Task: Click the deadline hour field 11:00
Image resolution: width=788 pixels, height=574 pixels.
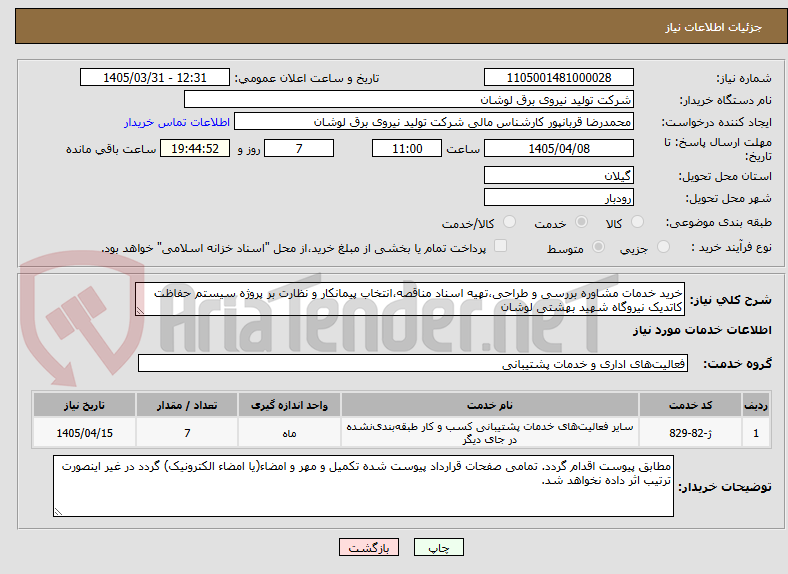Action: pos(407,148)
